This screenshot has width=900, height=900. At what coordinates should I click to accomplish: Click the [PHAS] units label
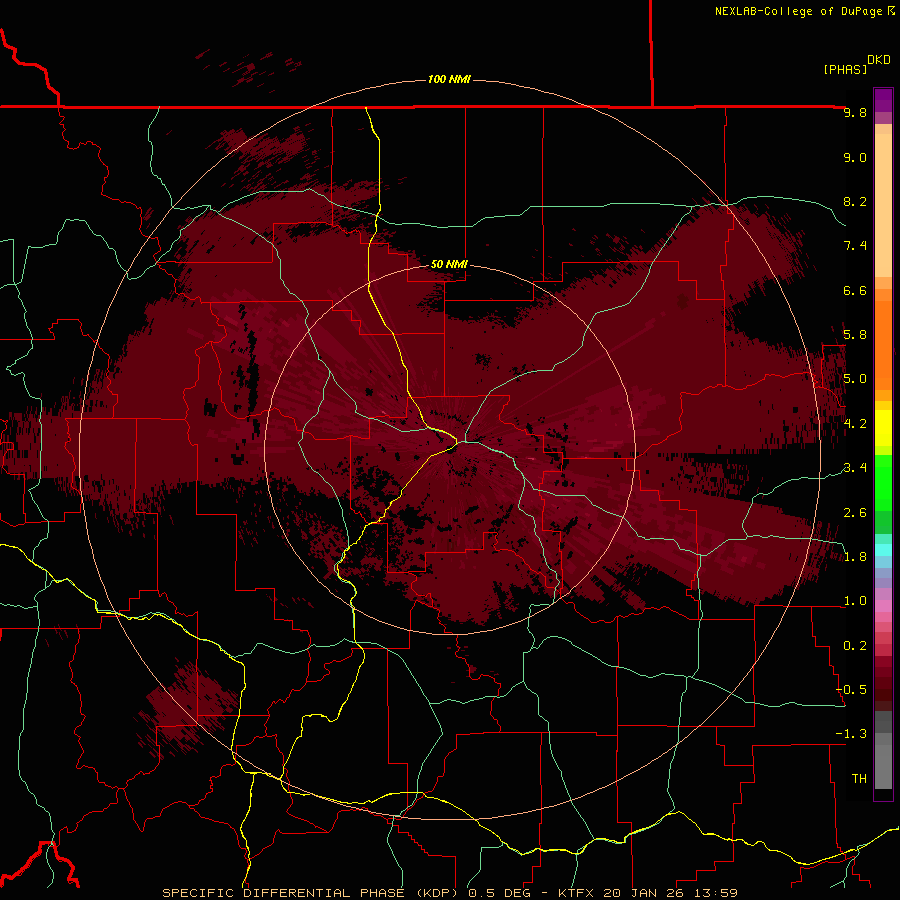(845, 69)
